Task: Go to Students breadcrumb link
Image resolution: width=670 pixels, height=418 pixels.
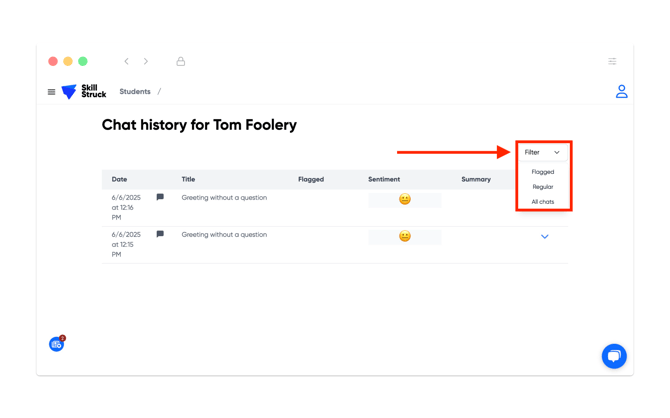Action: (135, 91)
